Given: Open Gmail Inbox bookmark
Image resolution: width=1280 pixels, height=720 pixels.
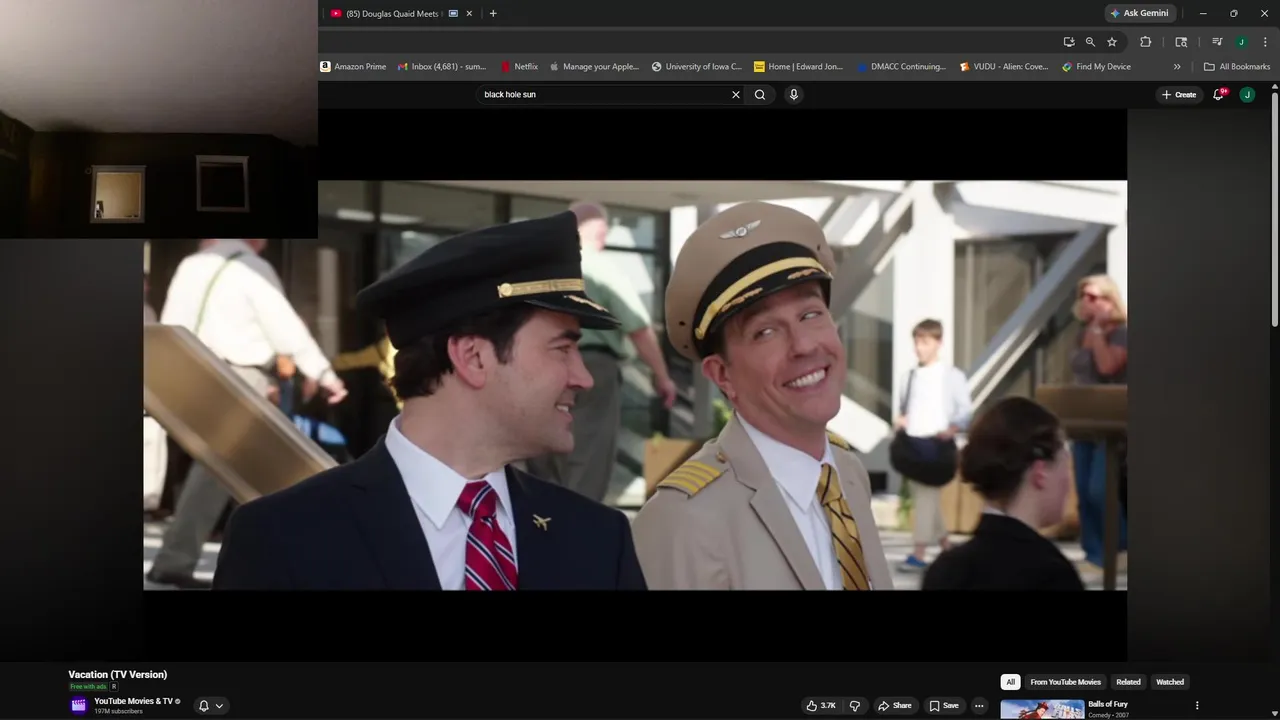Looking at the screenshot, I should (x=442, y=67).
